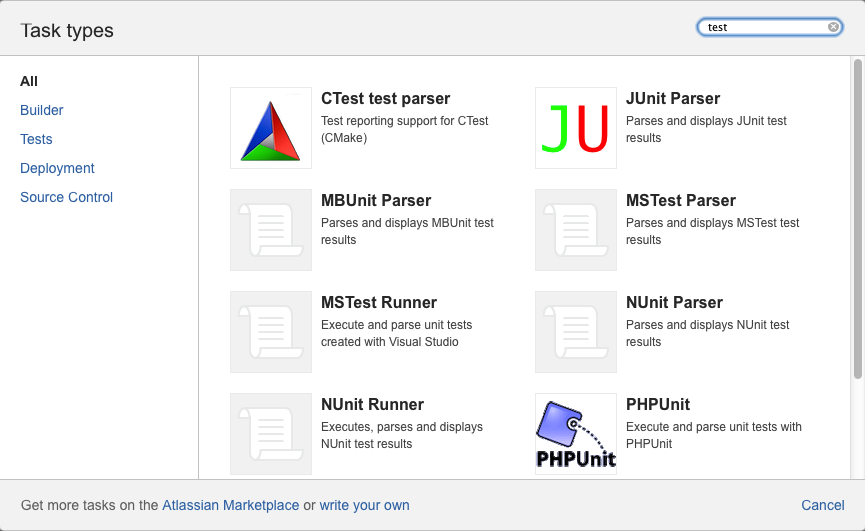This screenshot has height=531, width=865.
Task: Select the All task category
Action: (x=29, y=81)
